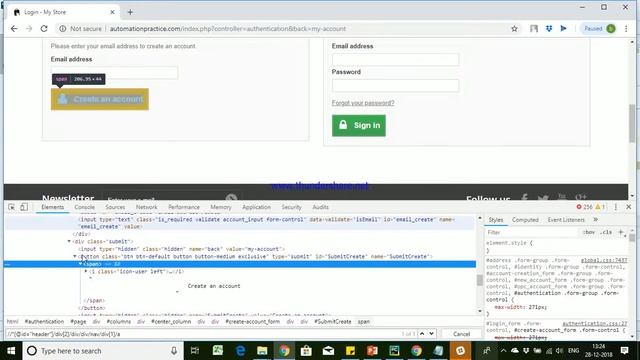The image size is (640, 360).
Task: Click the Type here to search box
Action: point(102,351)
